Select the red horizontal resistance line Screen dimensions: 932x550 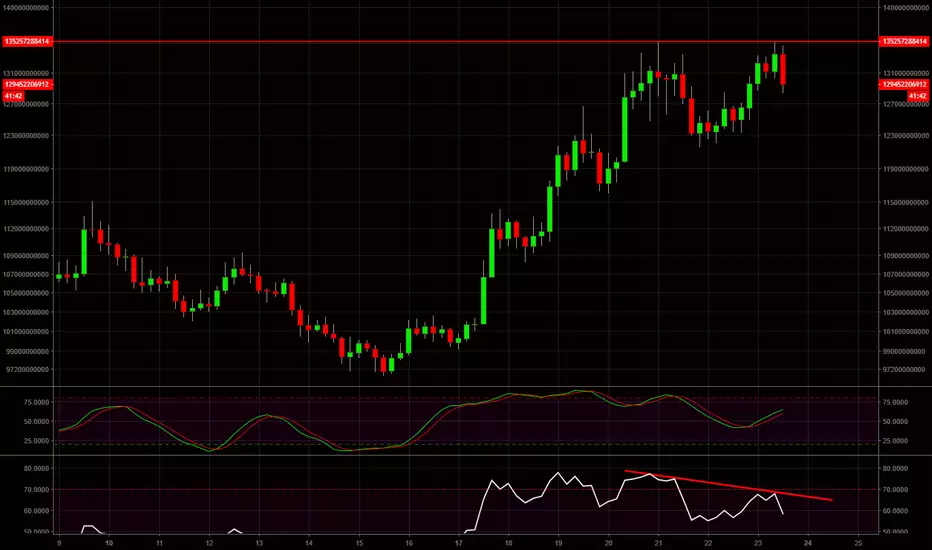pyautogui.click(x=466, y=42)
